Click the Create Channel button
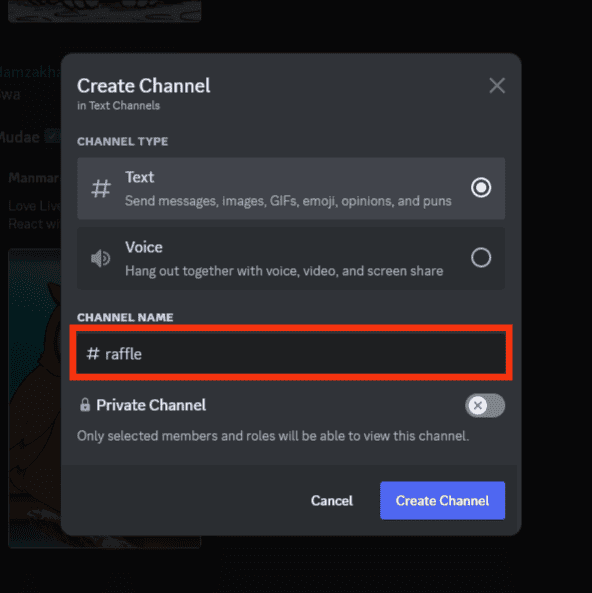The width and height of the screenshot is (592, 593). tap(442, 500)
